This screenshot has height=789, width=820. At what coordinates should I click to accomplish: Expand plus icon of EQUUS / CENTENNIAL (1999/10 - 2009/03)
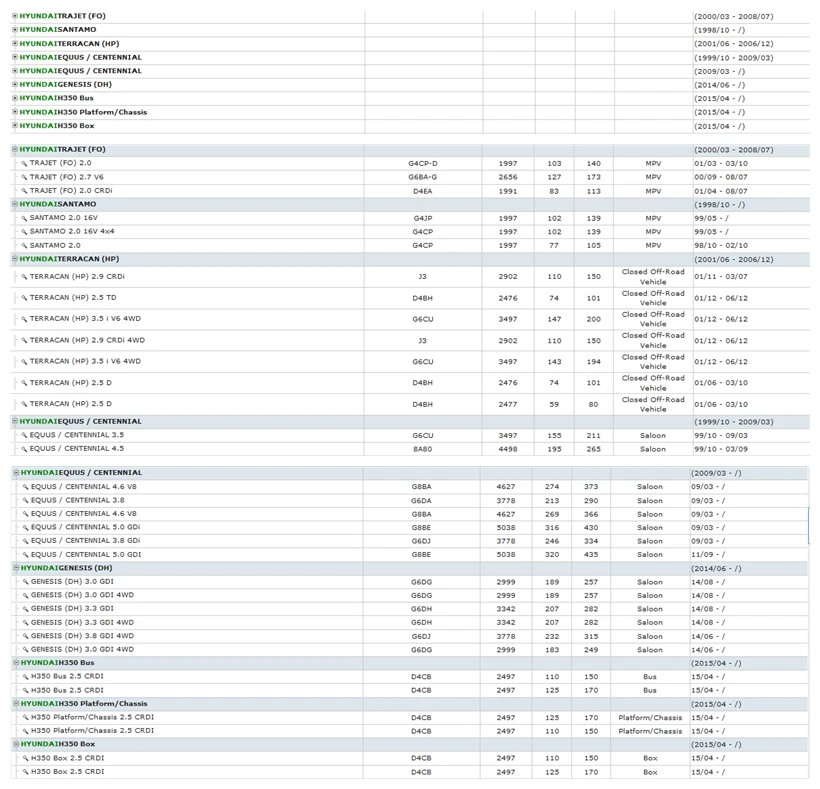(15, 57)
